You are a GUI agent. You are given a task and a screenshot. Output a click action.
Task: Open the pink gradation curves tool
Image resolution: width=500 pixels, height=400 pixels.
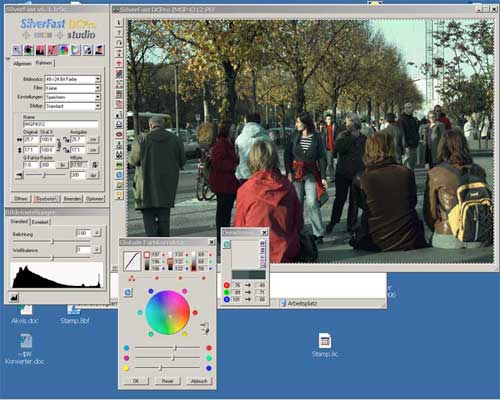(x=52, y=50)
